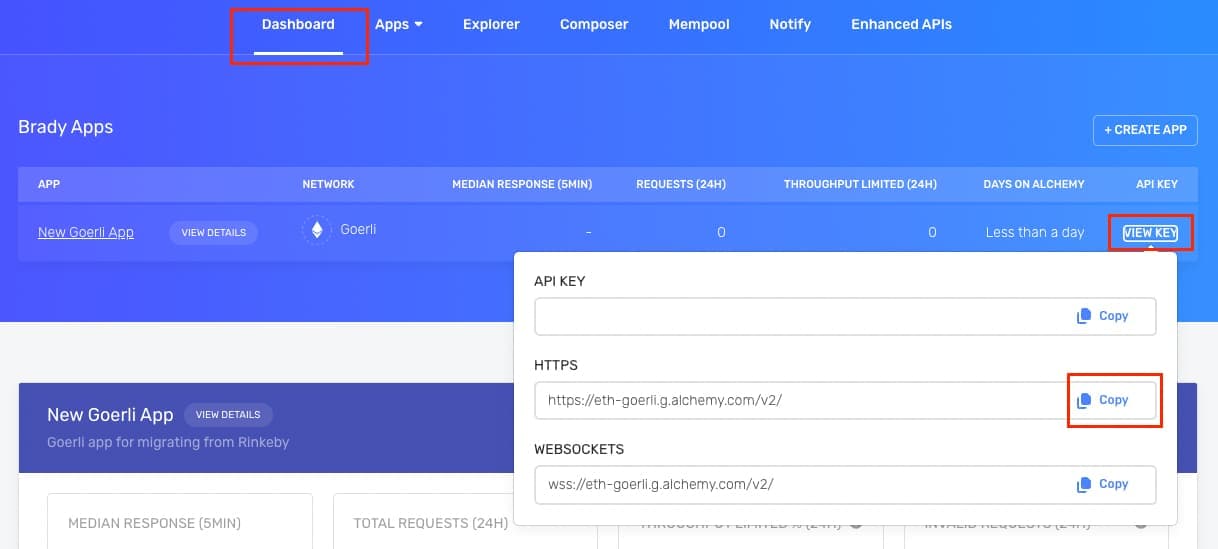Viewport: 1218px width, 549px height.
Task: Click the MEDIAN RESPONSE (5MIN) column header
Action: pos(524,185)
